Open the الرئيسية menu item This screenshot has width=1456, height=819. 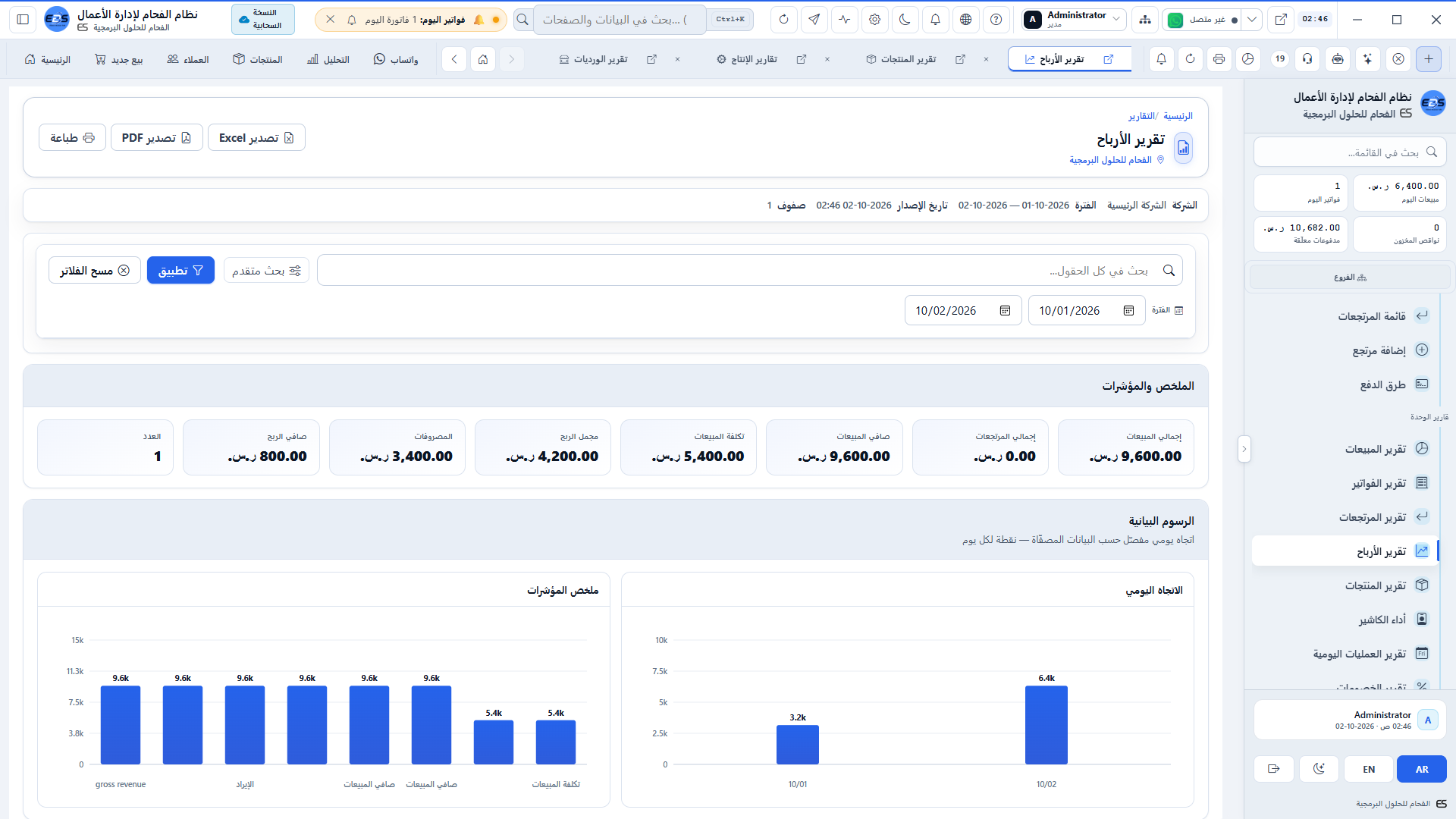pyautogui.click(x=48, y=59)
